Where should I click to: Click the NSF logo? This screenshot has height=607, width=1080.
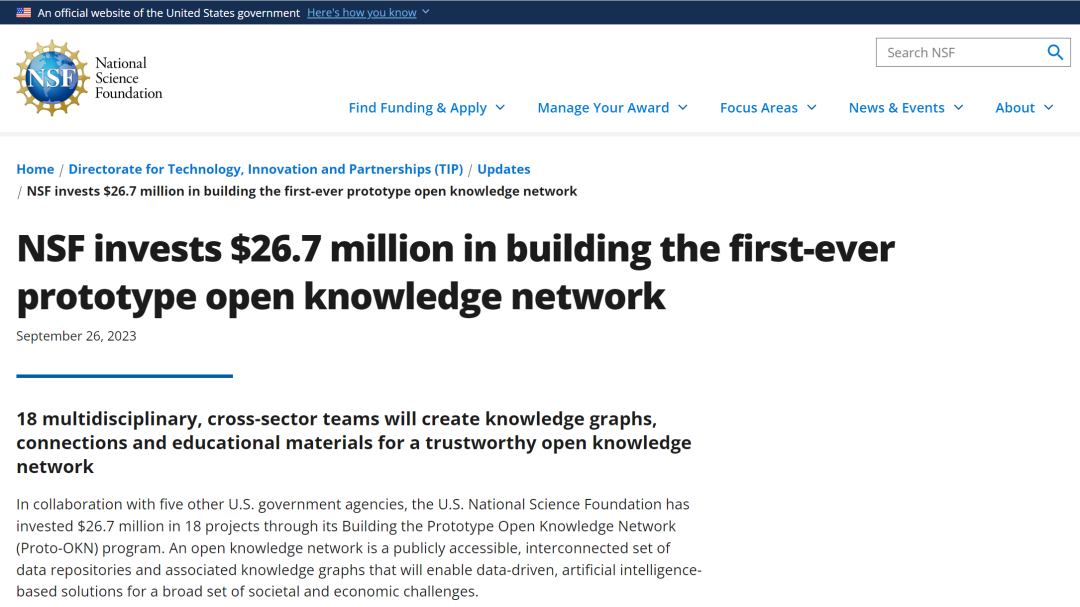(x=52, y=78)
